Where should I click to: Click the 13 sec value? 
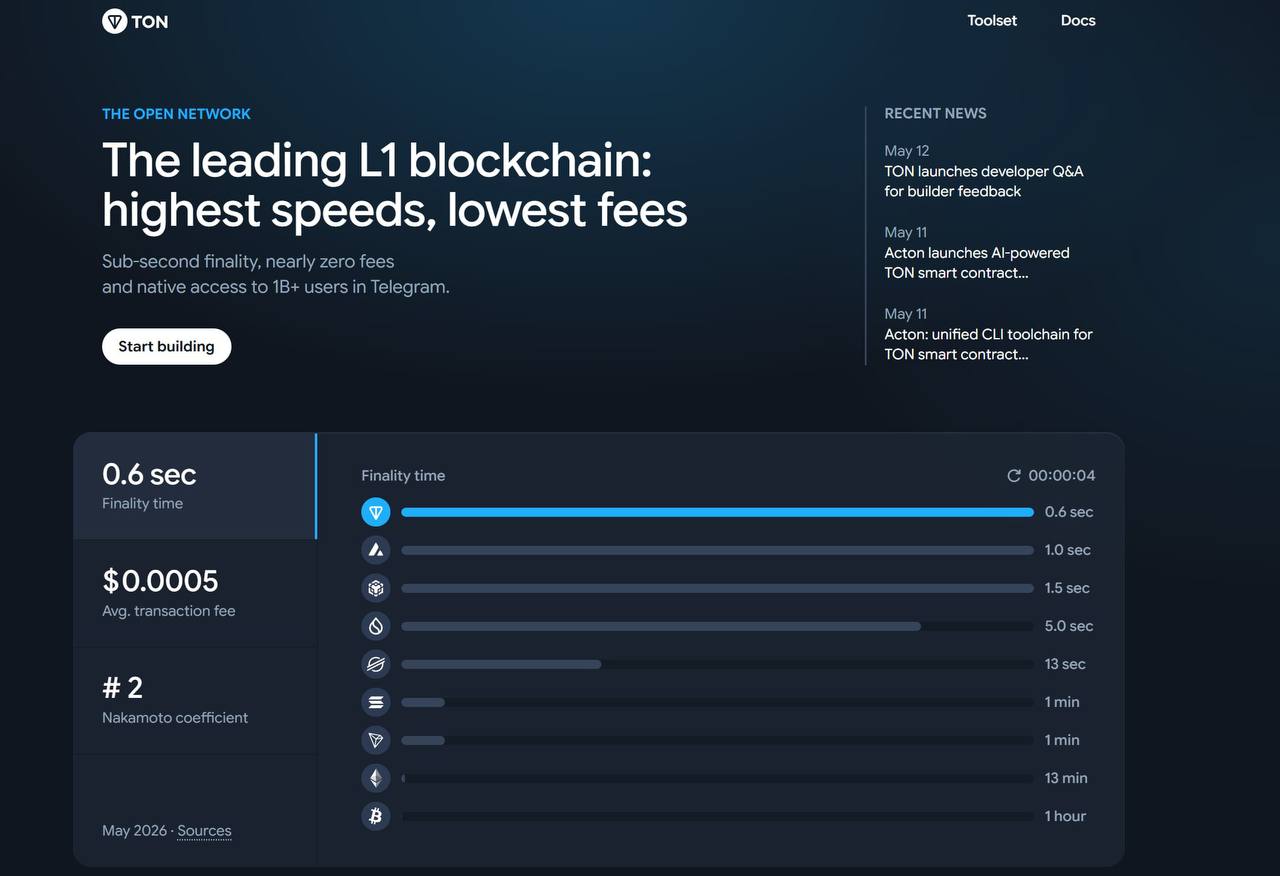coord(1065,664)
